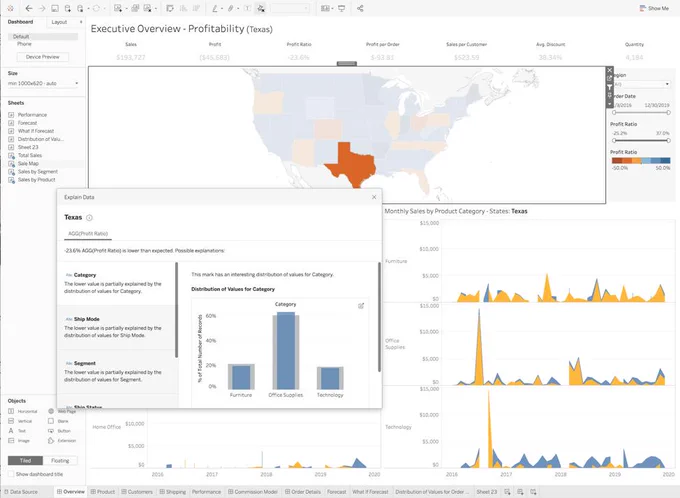Open the Region filter dropdown
The height and width of the screenshot is (498, 680).
tap(642, 84)
